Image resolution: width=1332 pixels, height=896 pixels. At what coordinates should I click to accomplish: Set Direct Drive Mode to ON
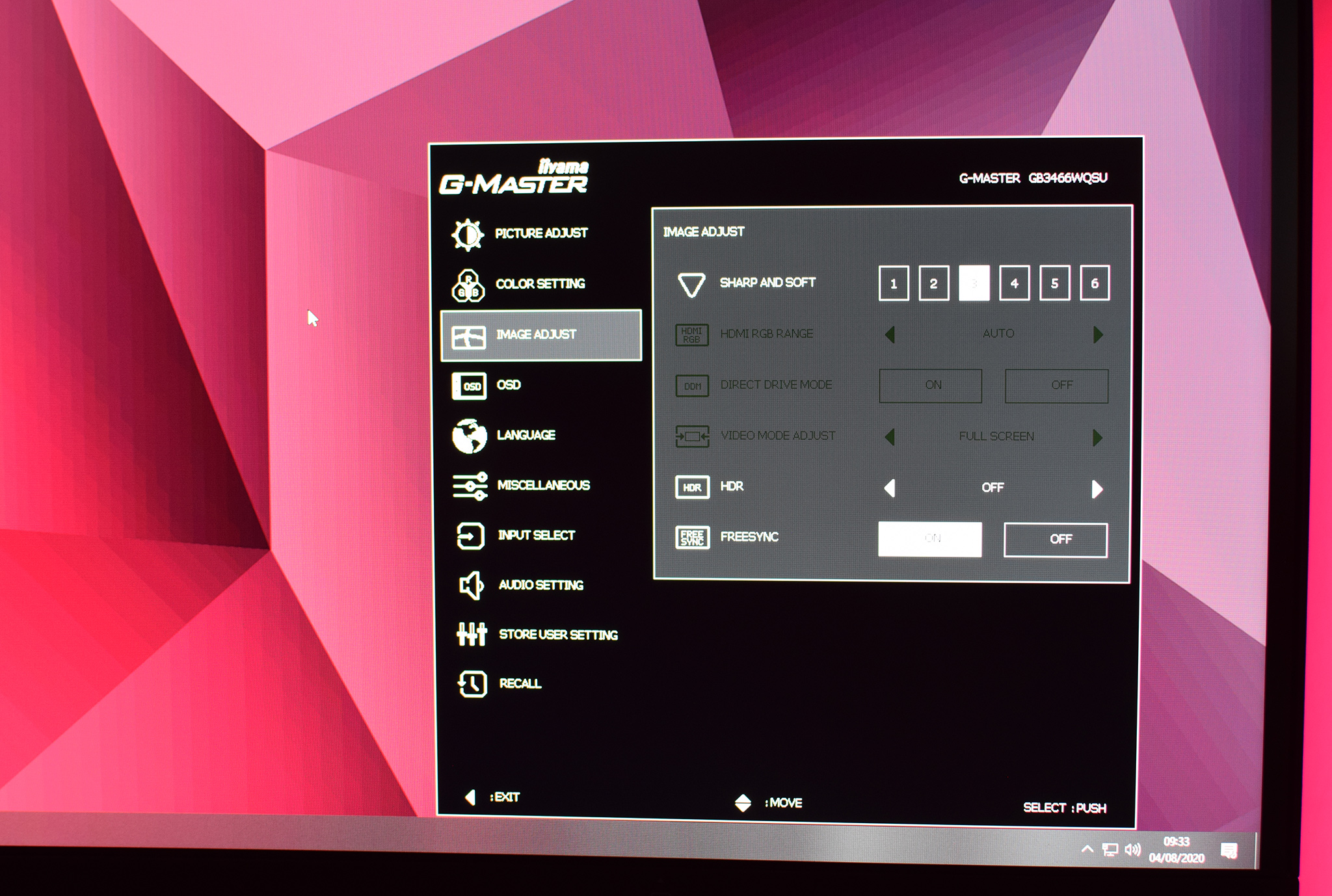pos(931,386)
